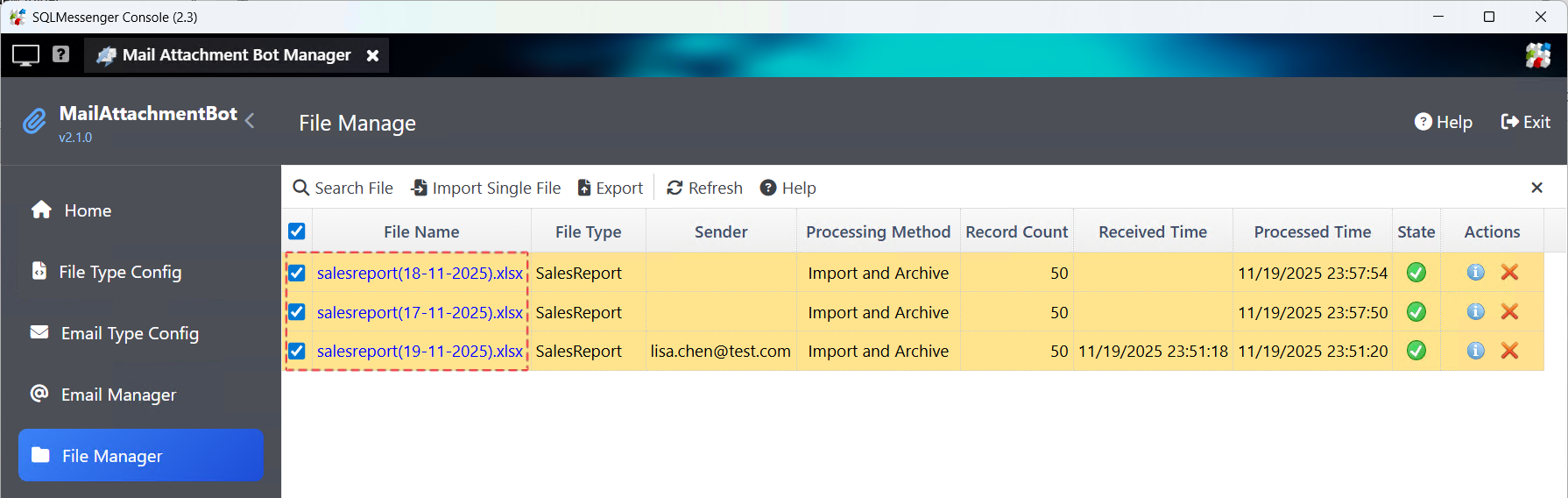Select File Manager in the sidebar
Viewport: 1568px width, 498px height.
click(x=141, y=455)
